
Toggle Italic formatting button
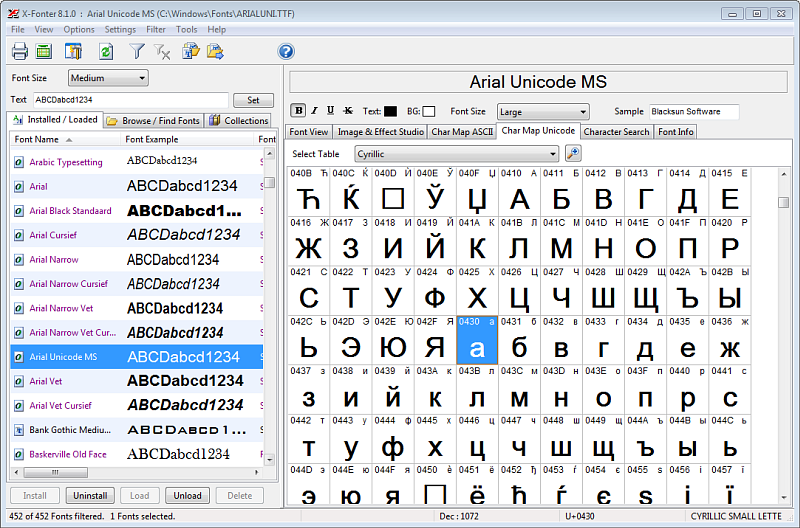click(314, 111)
